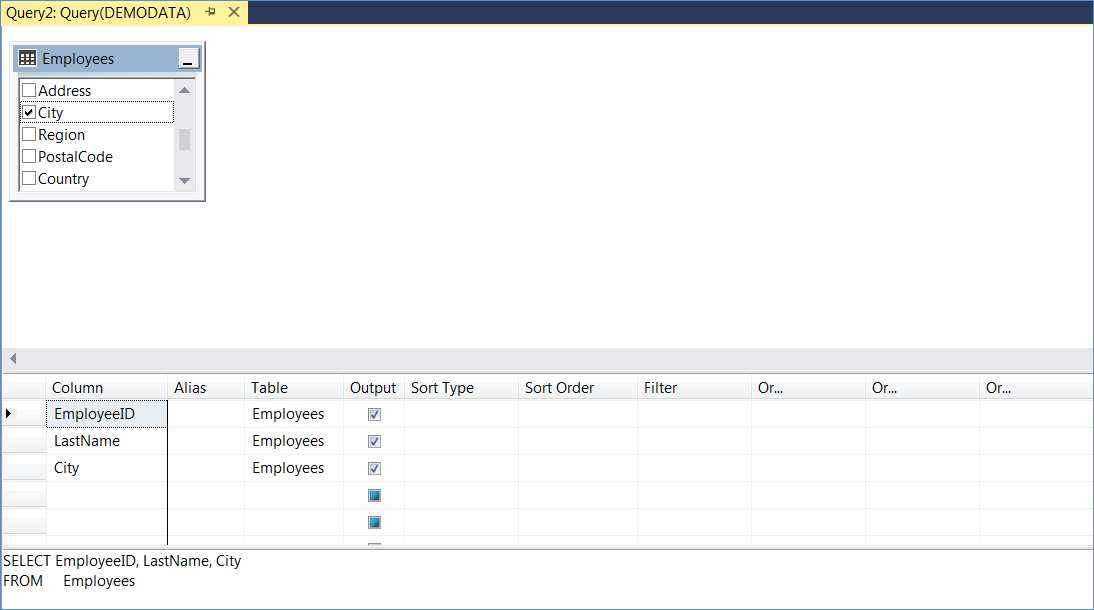Uncheck the City column checkbox
The width and height of the screenshot is (1094, 610).
click(x=29, y=113)
